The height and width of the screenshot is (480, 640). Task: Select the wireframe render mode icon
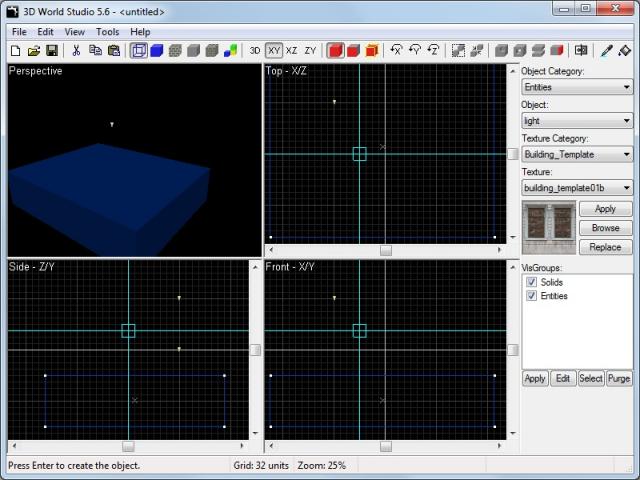click(x=139, y=50)
